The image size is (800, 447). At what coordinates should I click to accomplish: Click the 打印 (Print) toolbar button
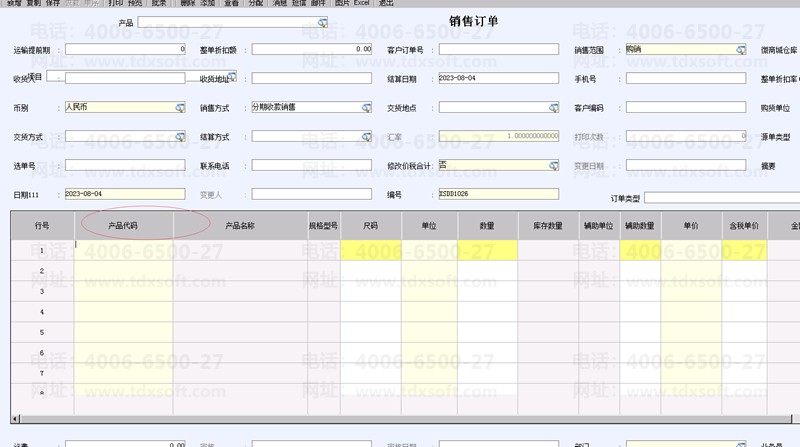[x=116, y=3]
